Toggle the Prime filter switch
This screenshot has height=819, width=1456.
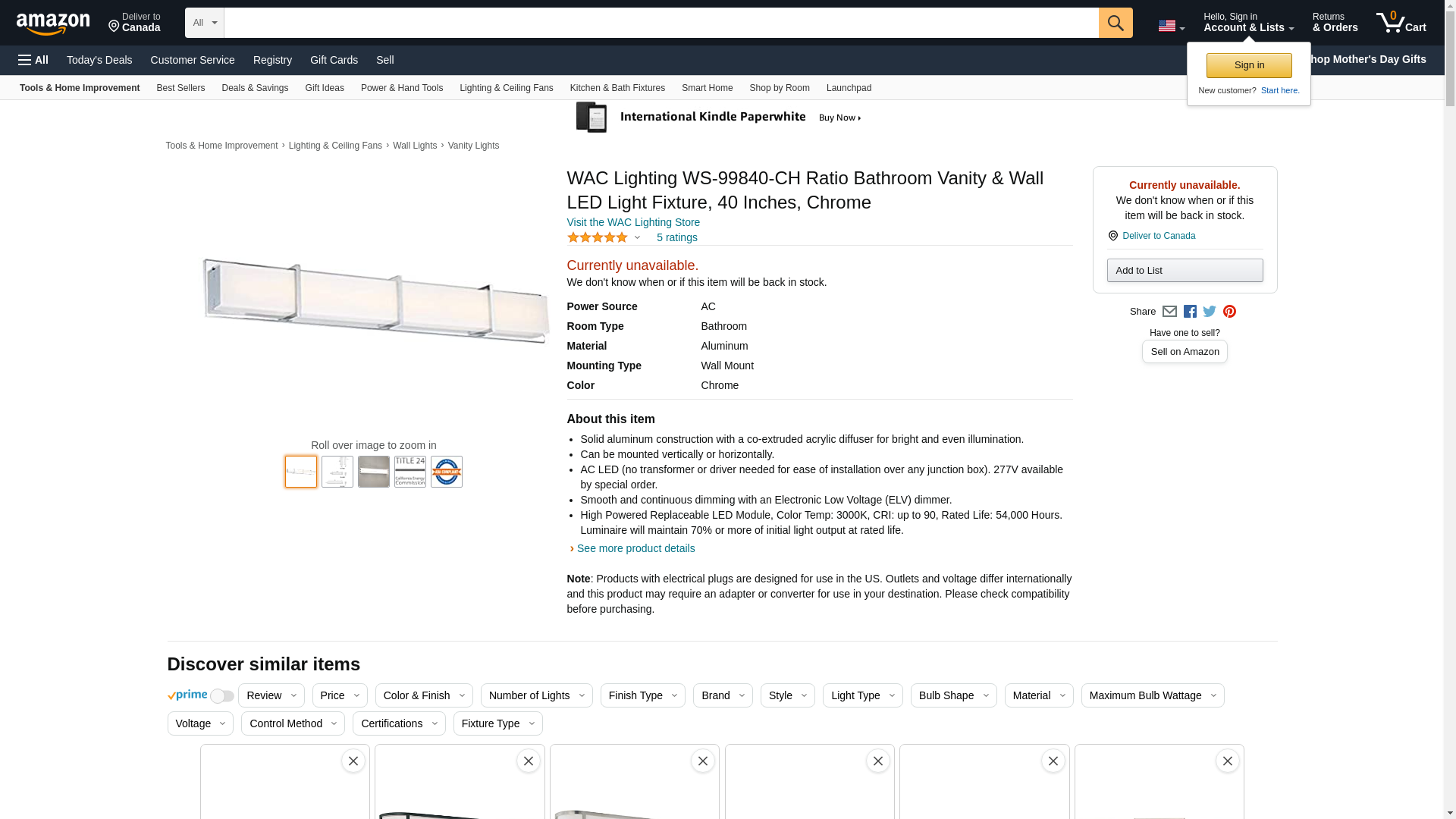221,696
